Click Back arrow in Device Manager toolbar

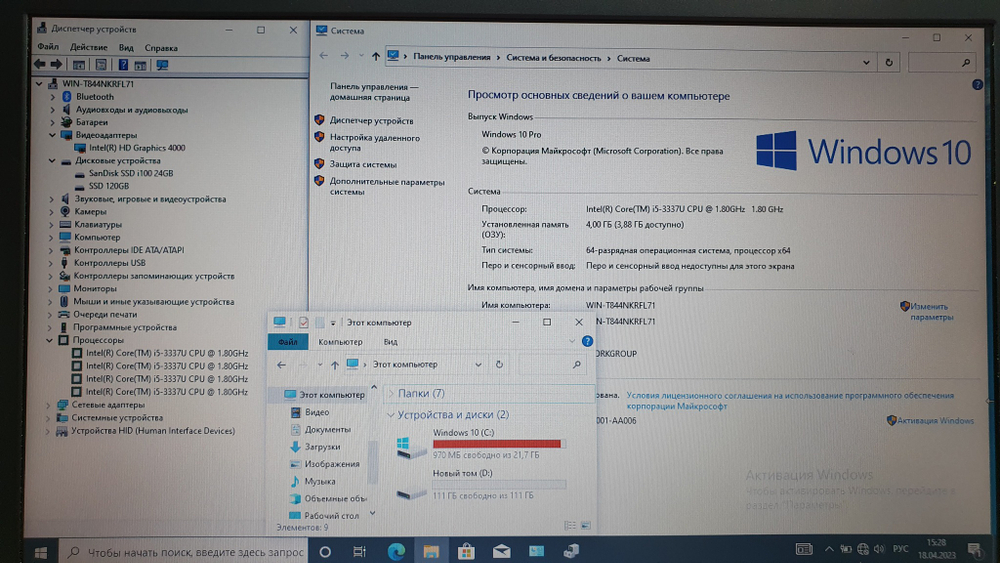coord(40,64)
